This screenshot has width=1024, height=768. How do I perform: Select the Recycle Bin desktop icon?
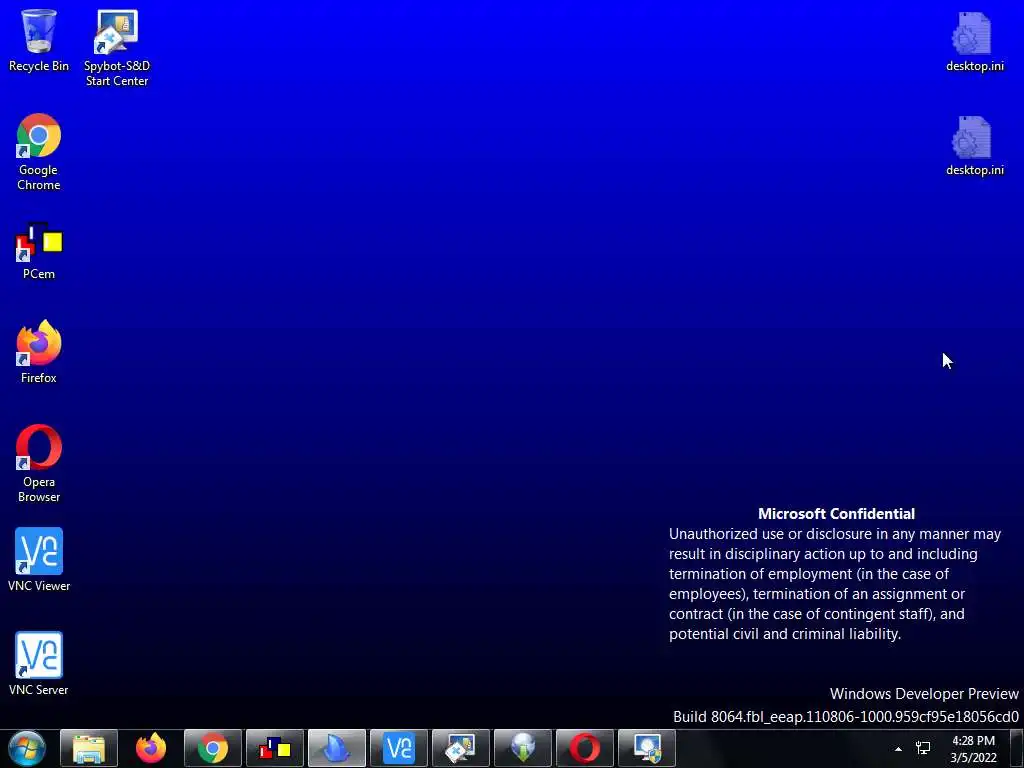[39, 40]
